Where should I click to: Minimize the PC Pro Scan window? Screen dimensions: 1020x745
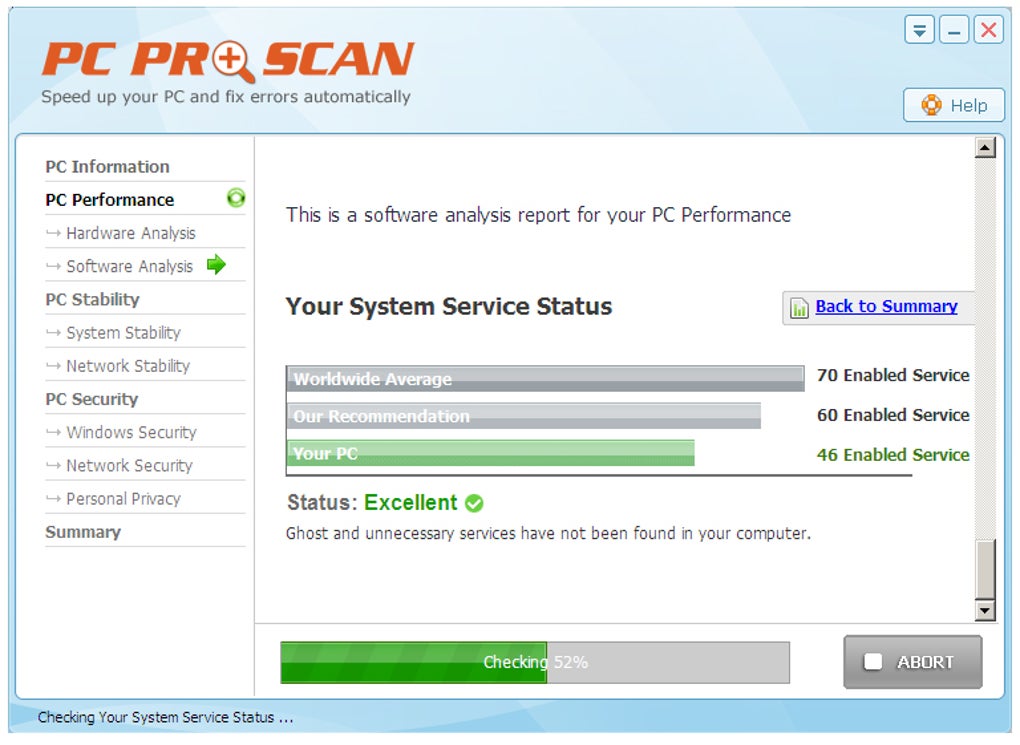point(954,30)
